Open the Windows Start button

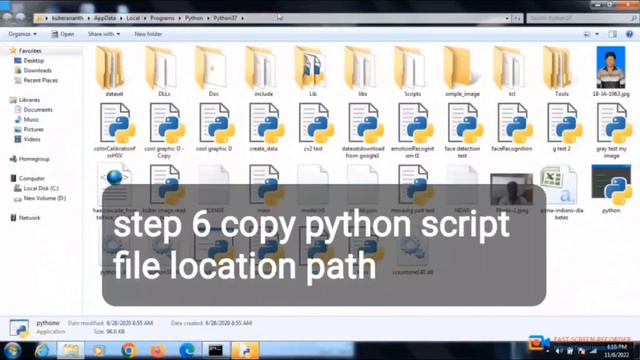[12, 351]
